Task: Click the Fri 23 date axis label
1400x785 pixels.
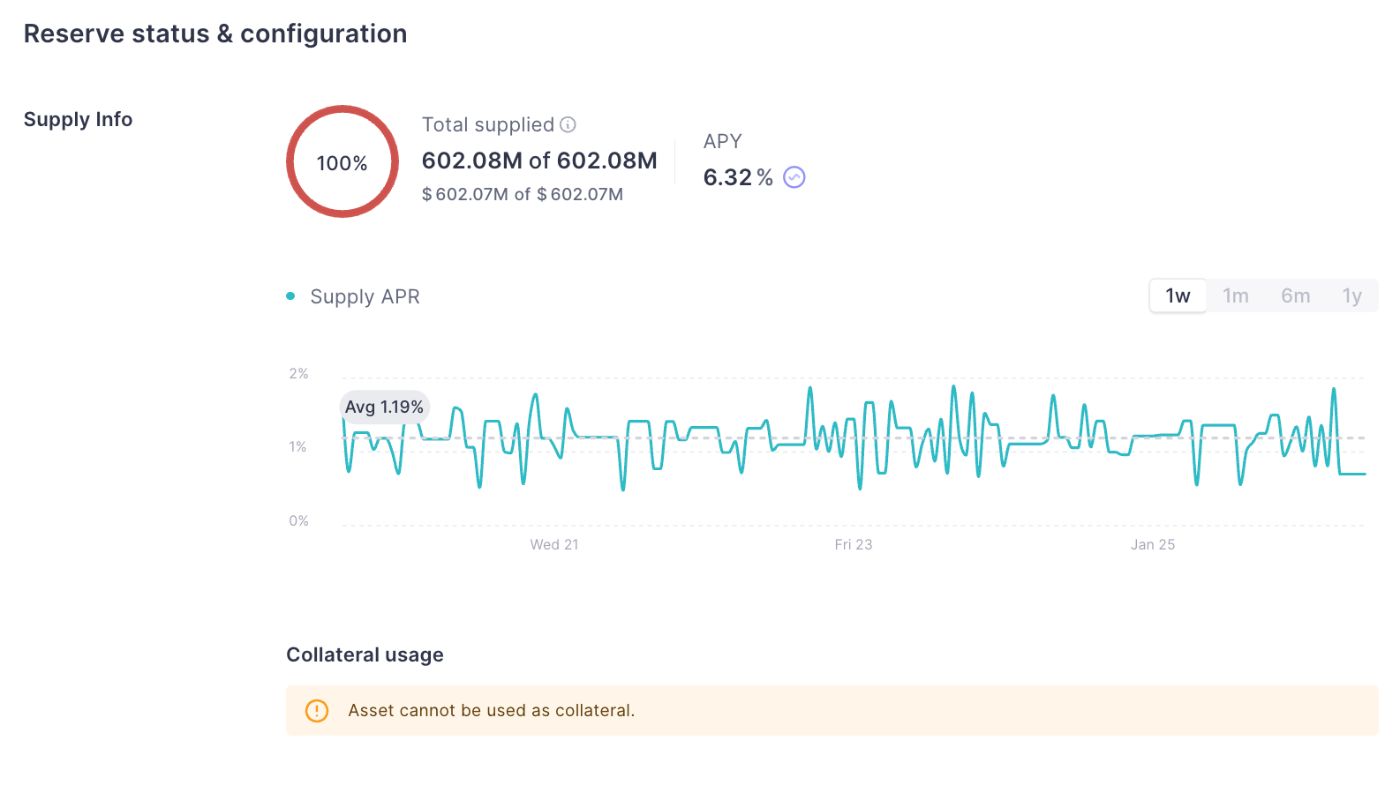Action: [x=853, y=545]
